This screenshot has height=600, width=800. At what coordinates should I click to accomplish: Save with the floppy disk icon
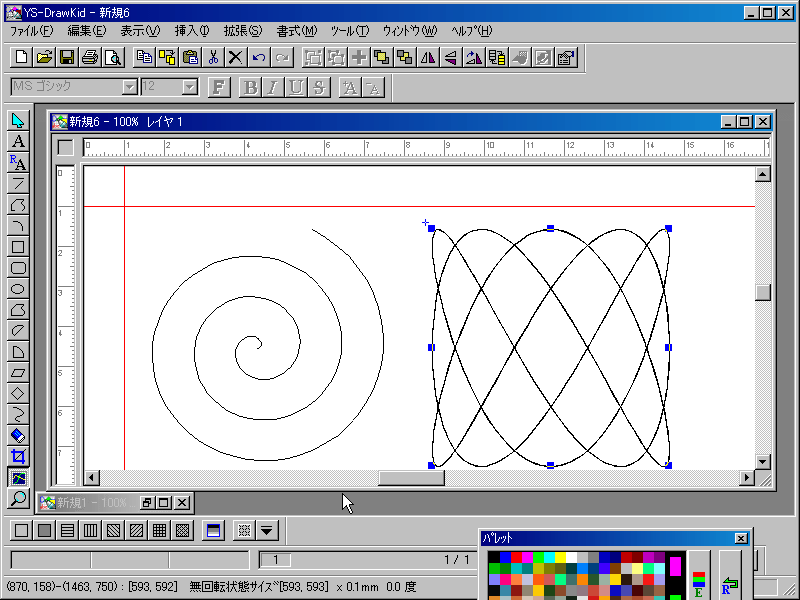67,57
